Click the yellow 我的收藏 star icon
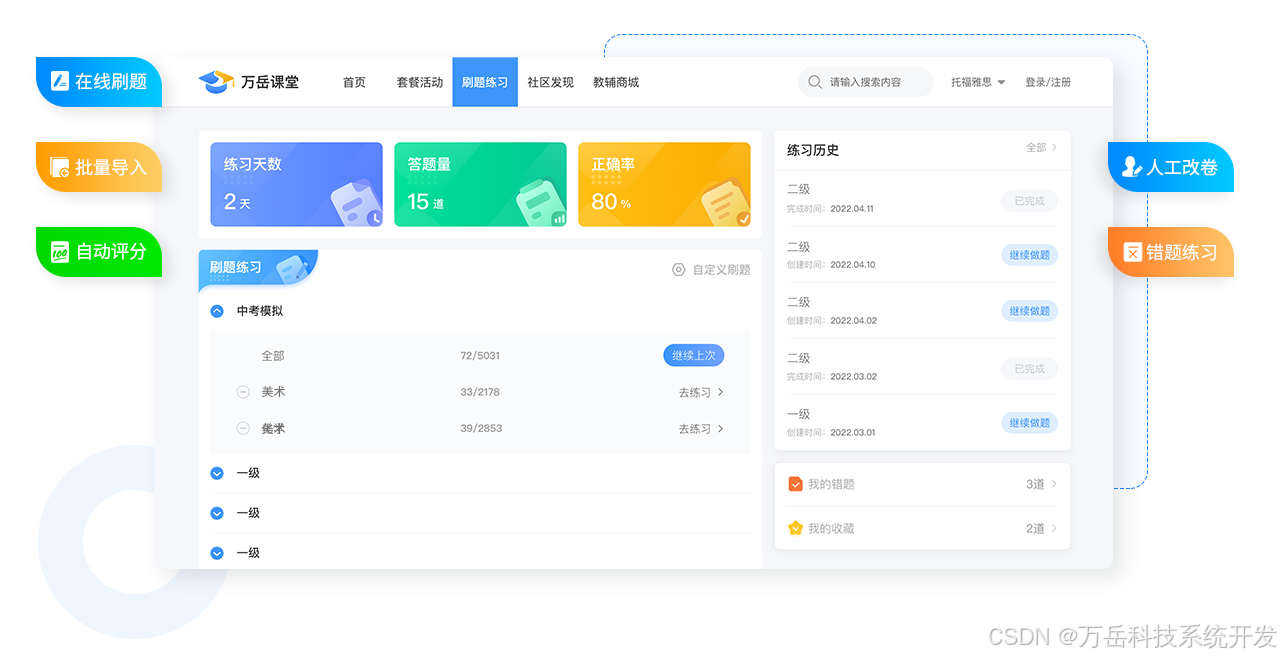The width and height of the screenshot is (1281, 658). 796,528
